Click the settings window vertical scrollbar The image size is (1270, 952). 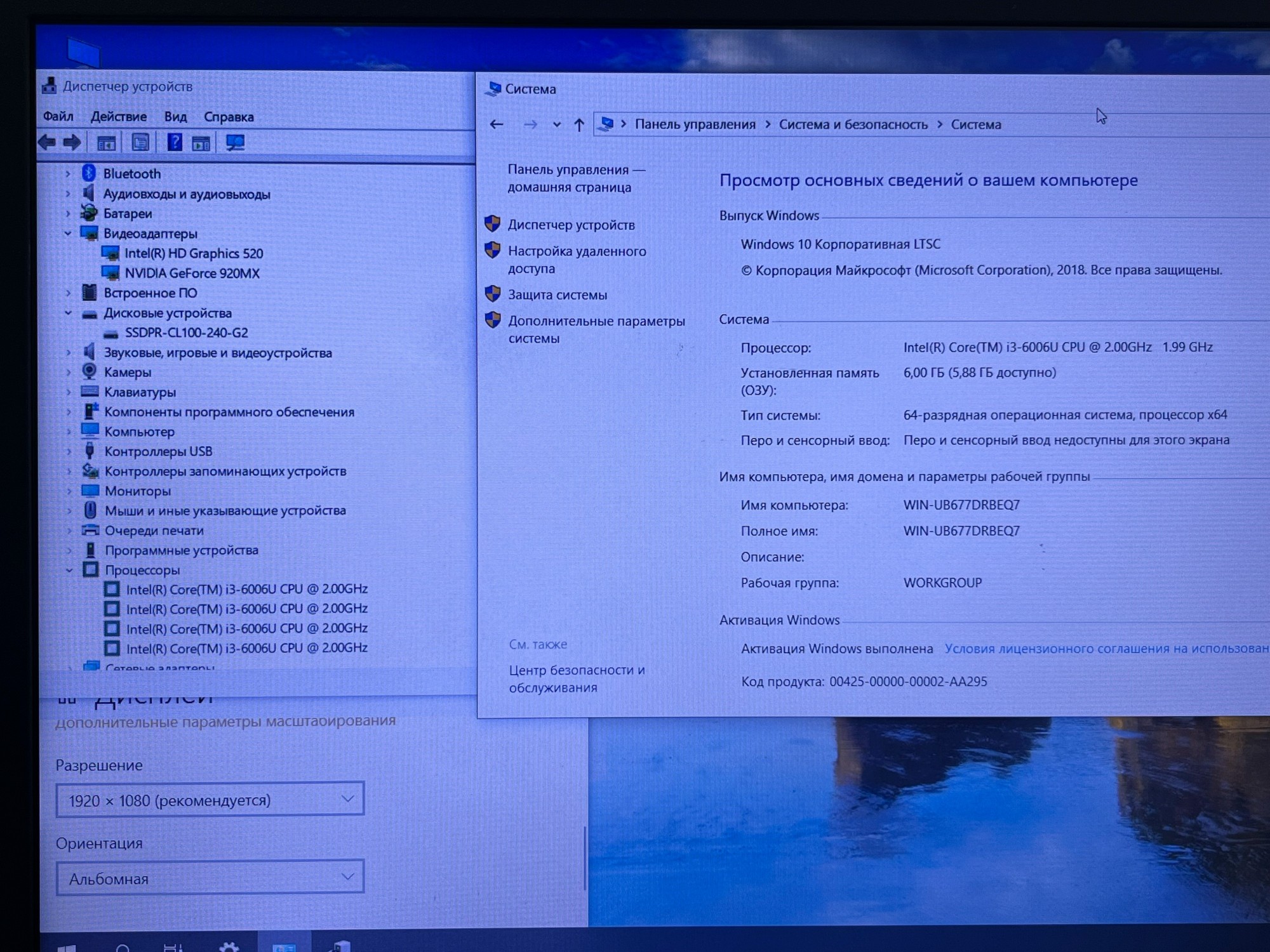click(584, 857)
